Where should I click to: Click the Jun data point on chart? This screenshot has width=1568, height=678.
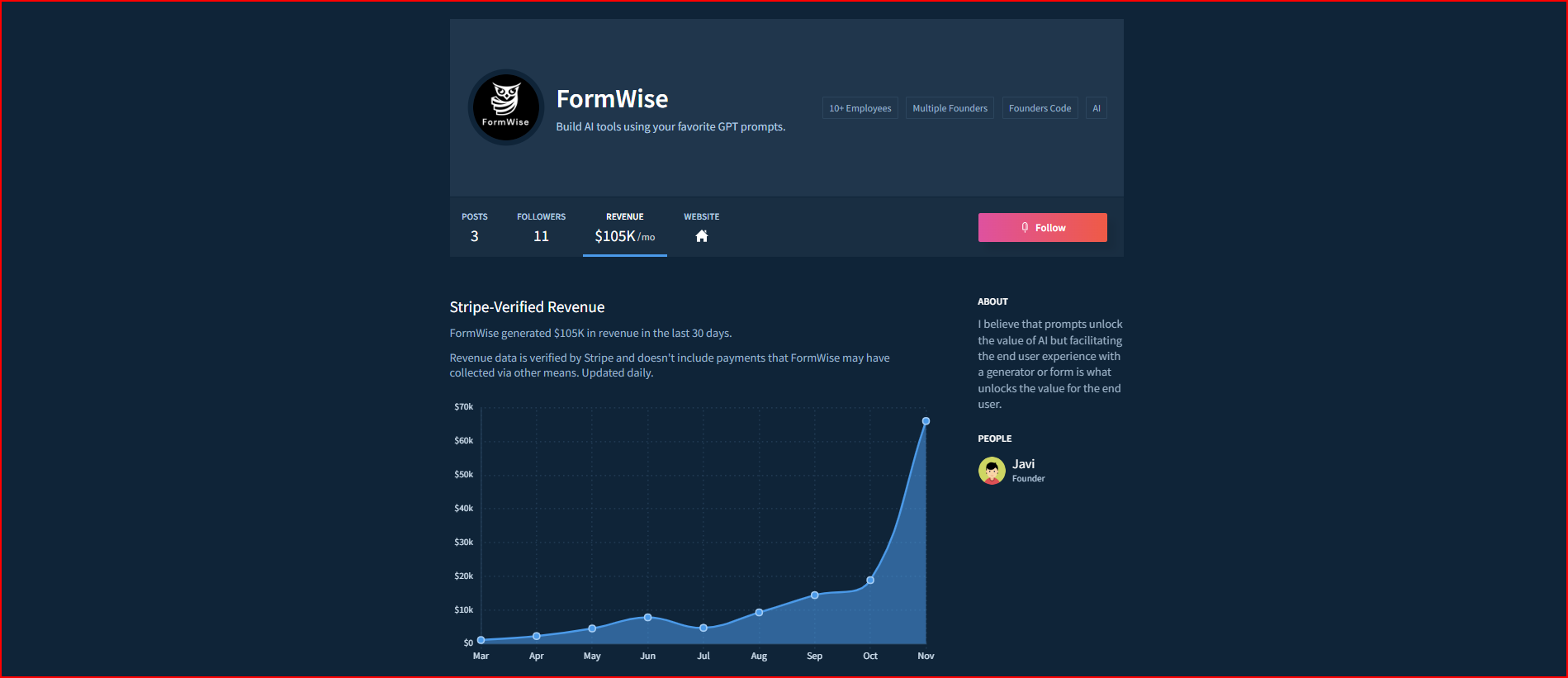pos(648,618)
